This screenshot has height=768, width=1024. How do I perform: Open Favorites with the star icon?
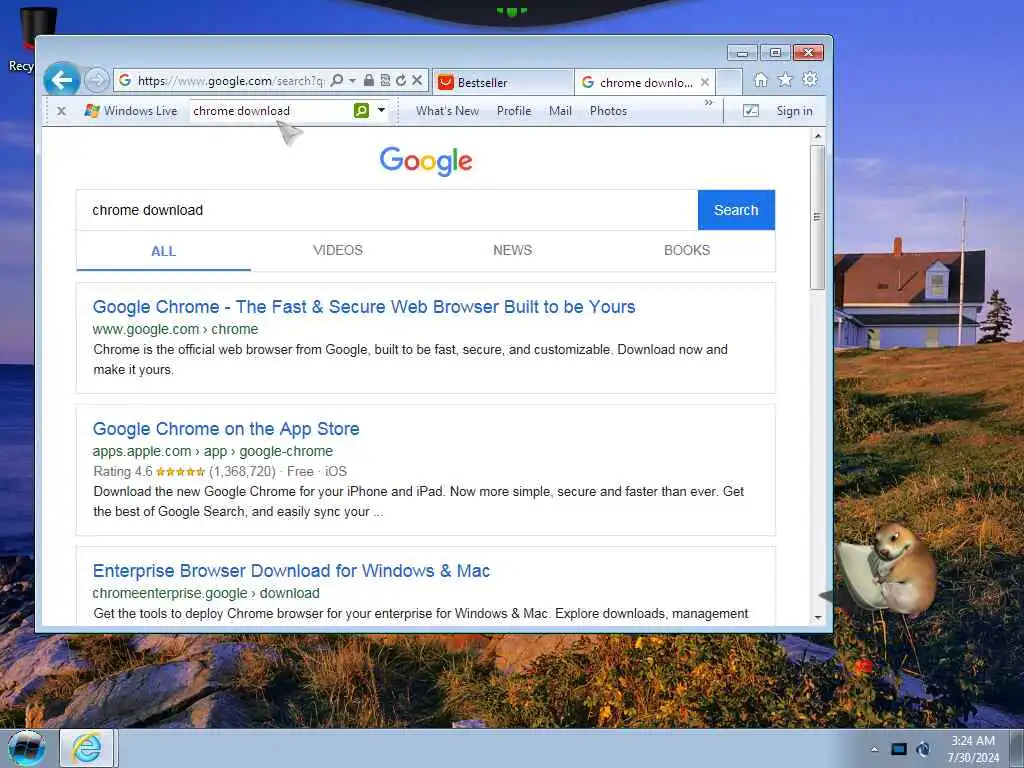(785, 80)
